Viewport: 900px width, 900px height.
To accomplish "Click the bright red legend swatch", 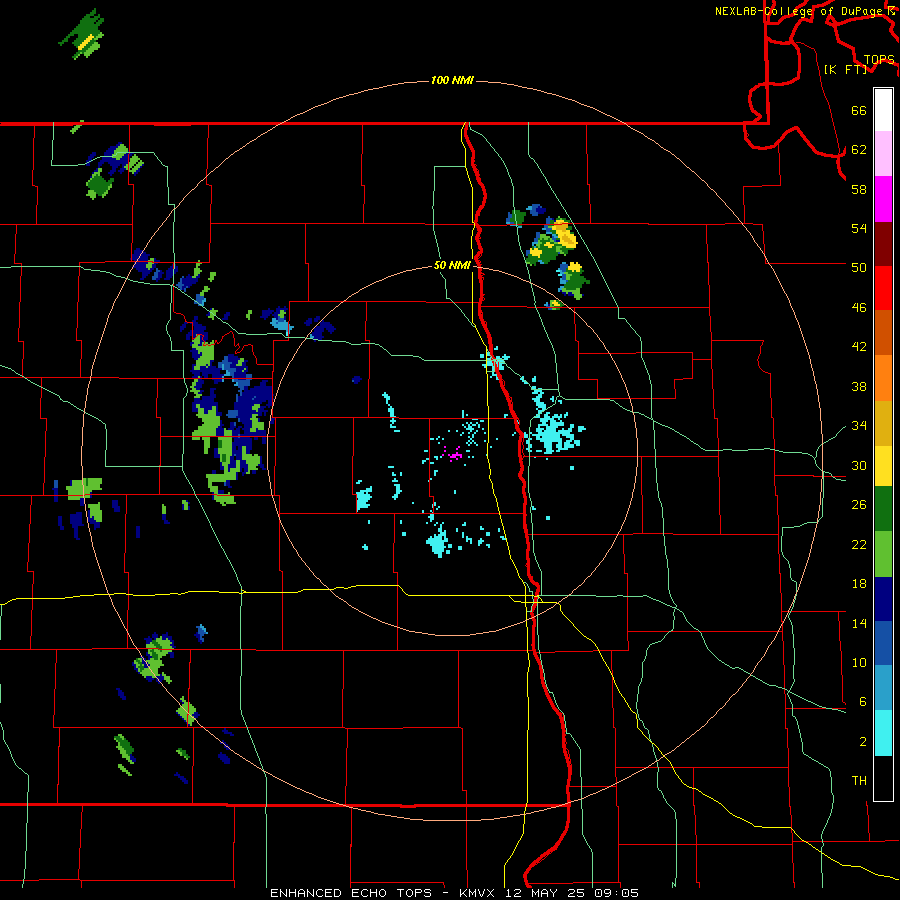I will (x=883, y=288).
